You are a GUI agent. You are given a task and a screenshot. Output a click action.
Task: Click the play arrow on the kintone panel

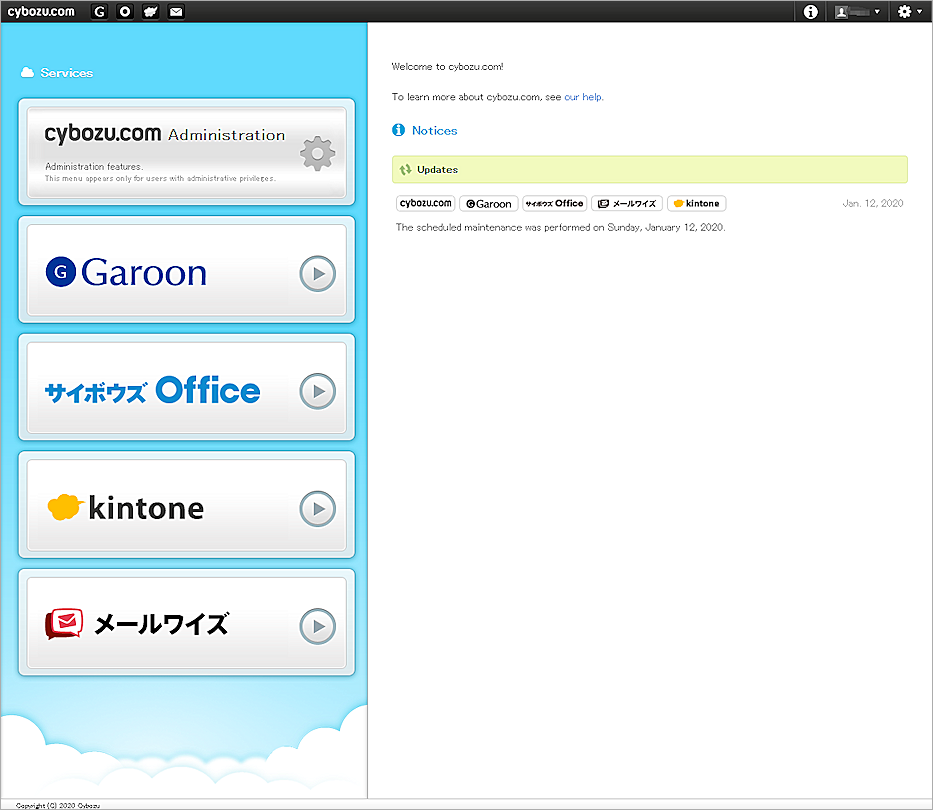[x=317, y=509]
